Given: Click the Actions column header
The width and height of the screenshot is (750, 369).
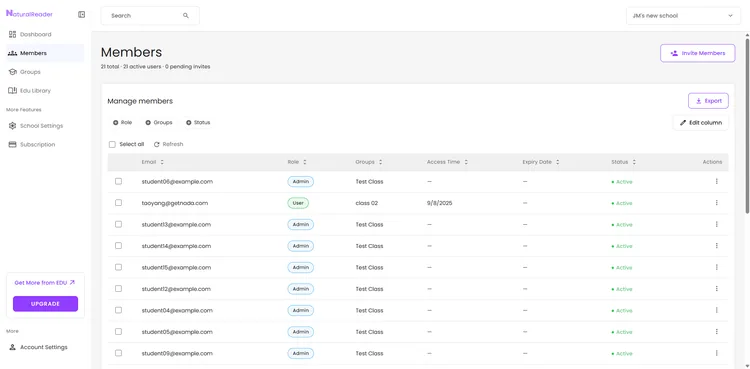Looking at the screenshot, I should 712,162.
